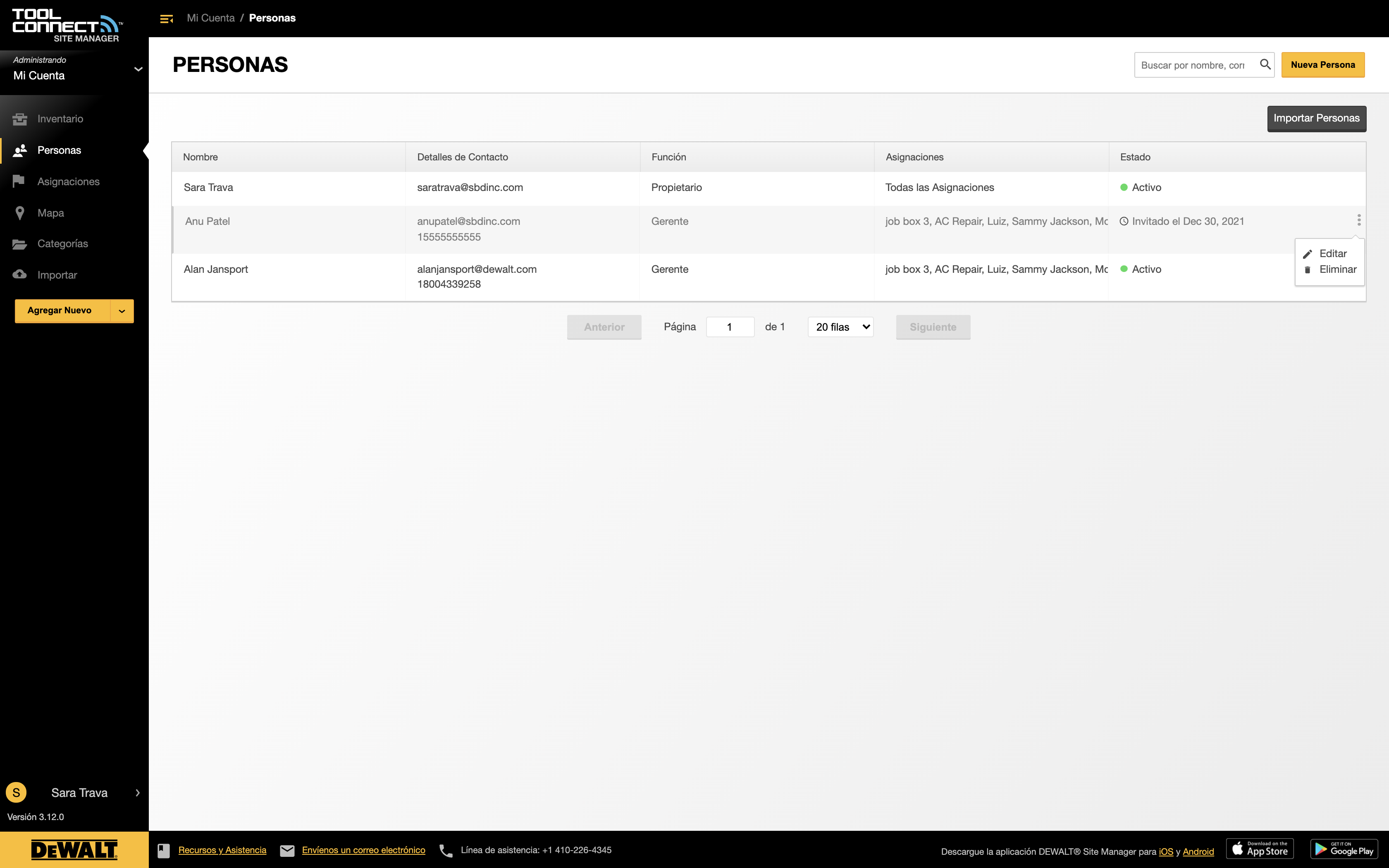Click the search magnifier icon
1389x868 pixels.
click(1265, 64)
